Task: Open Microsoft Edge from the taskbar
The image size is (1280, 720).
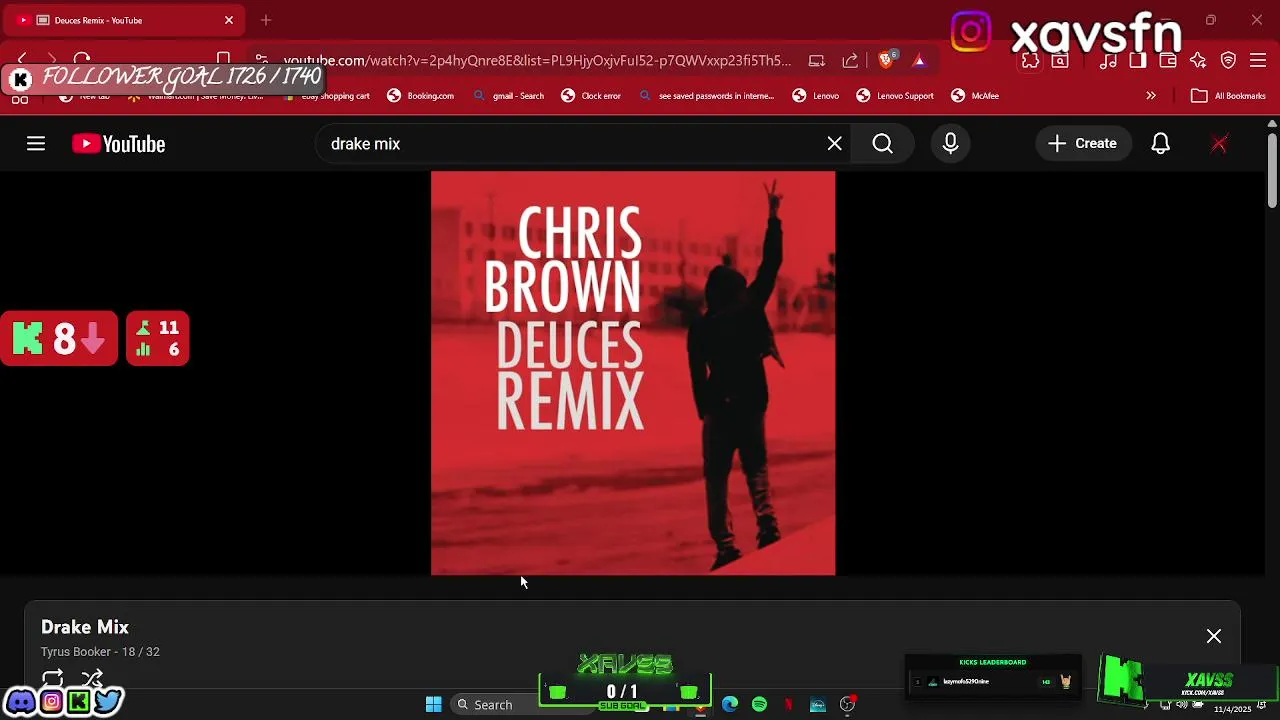Action: pos(730,705)
